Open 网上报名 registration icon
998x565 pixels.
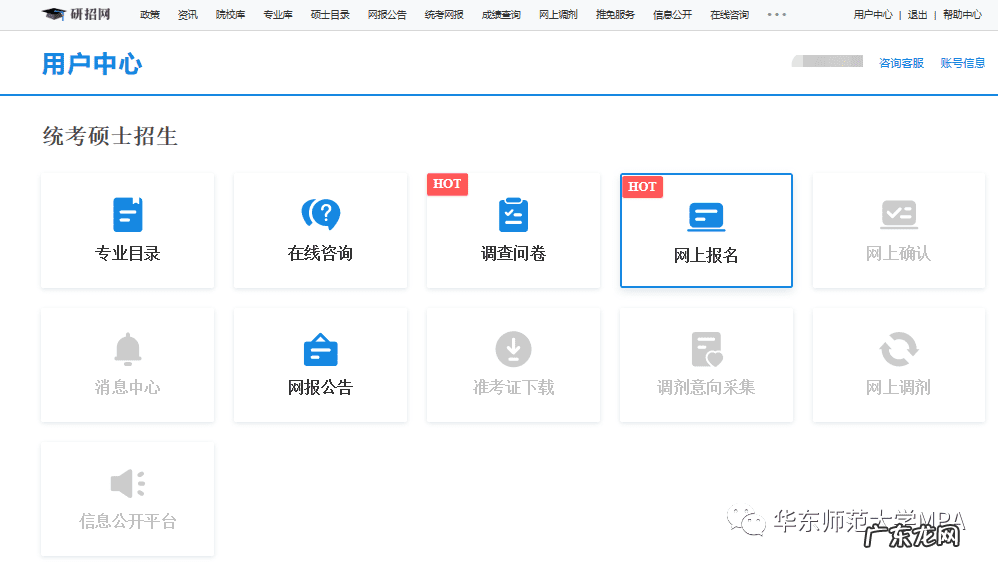[x=706, y=216]
